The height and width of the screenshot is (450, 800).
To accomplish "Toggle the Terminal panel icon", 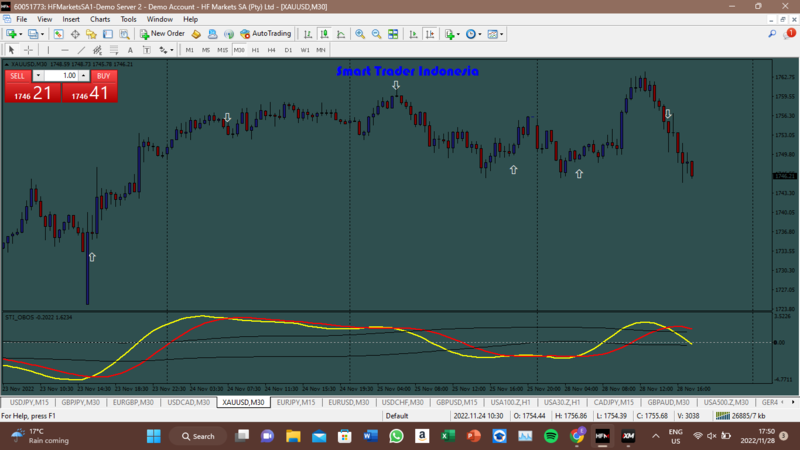I will click(108, 34).
